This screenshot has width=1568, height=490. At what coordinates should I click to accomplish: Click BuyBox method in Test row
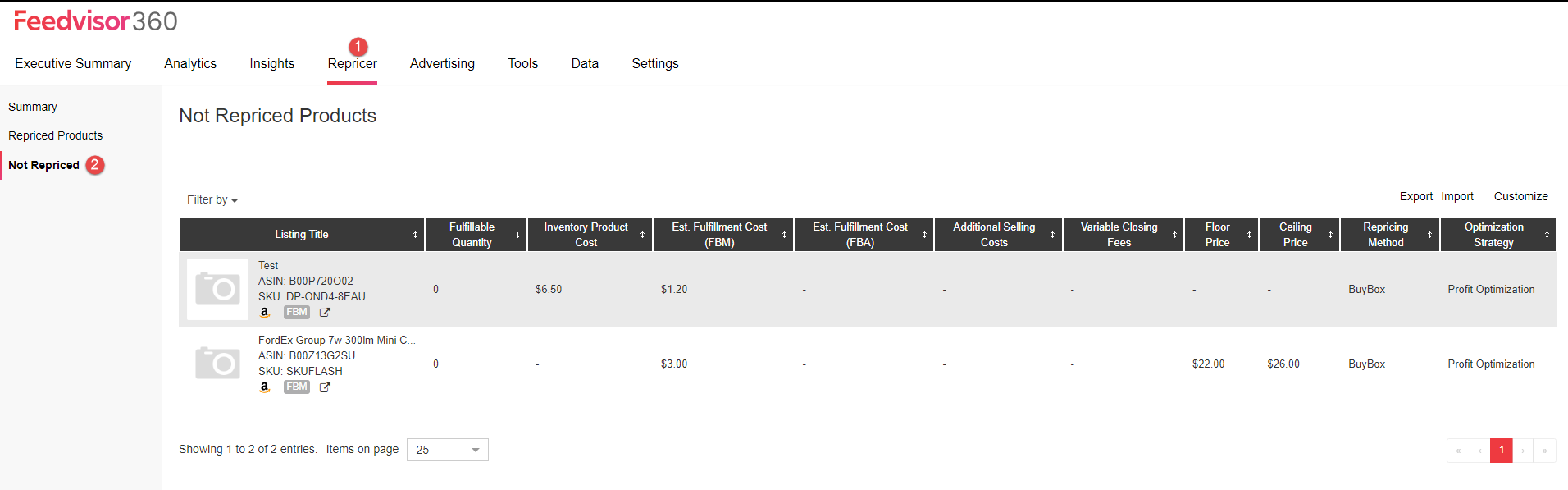coord(1367,289)
